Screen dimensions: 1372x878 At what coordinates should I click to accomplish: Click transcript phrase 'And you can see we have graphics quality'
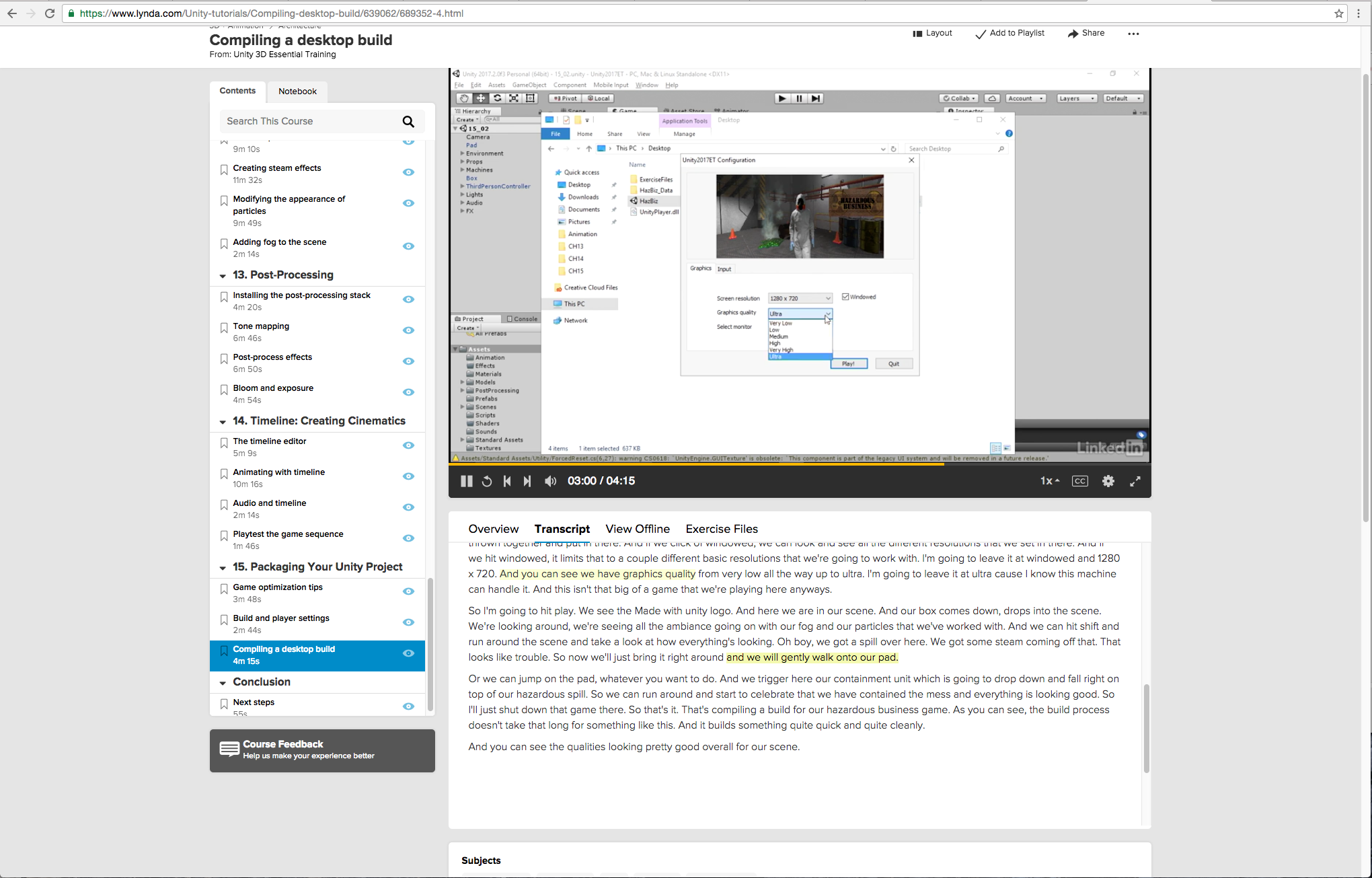coord(597,574)
